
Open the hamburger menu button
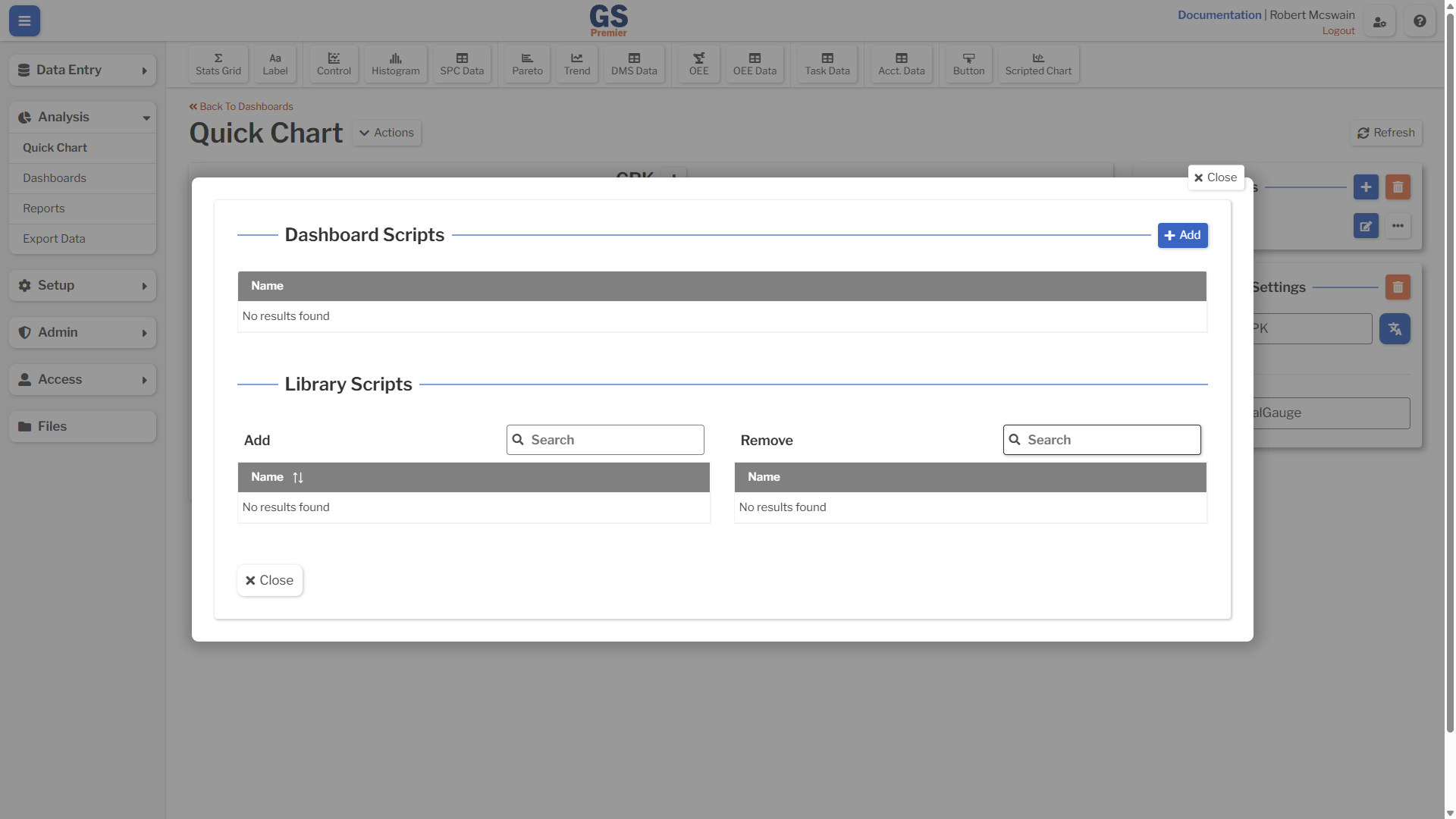tap(24, 20)
